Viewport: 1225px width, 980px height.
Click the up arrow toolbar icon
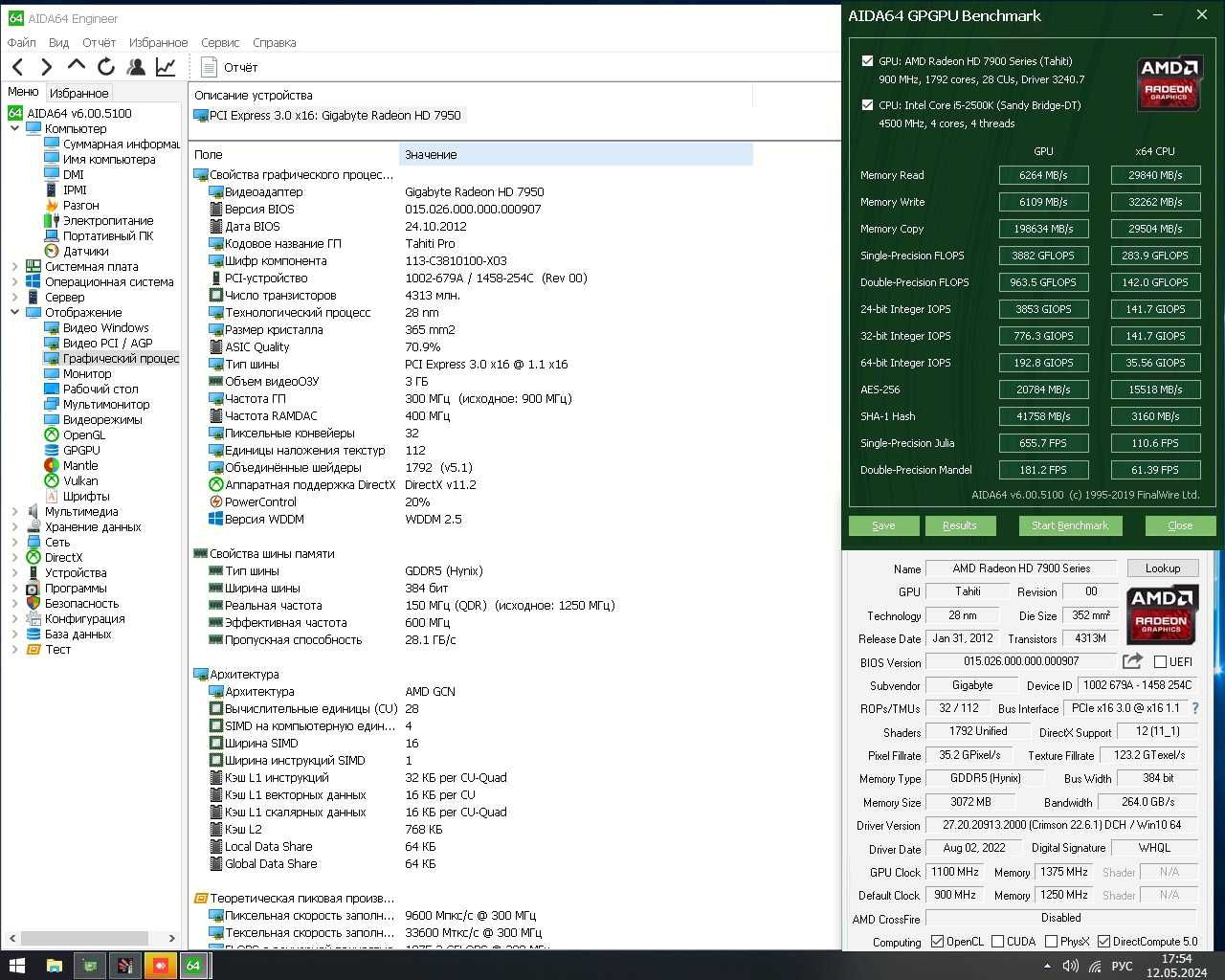coord(77,65)
